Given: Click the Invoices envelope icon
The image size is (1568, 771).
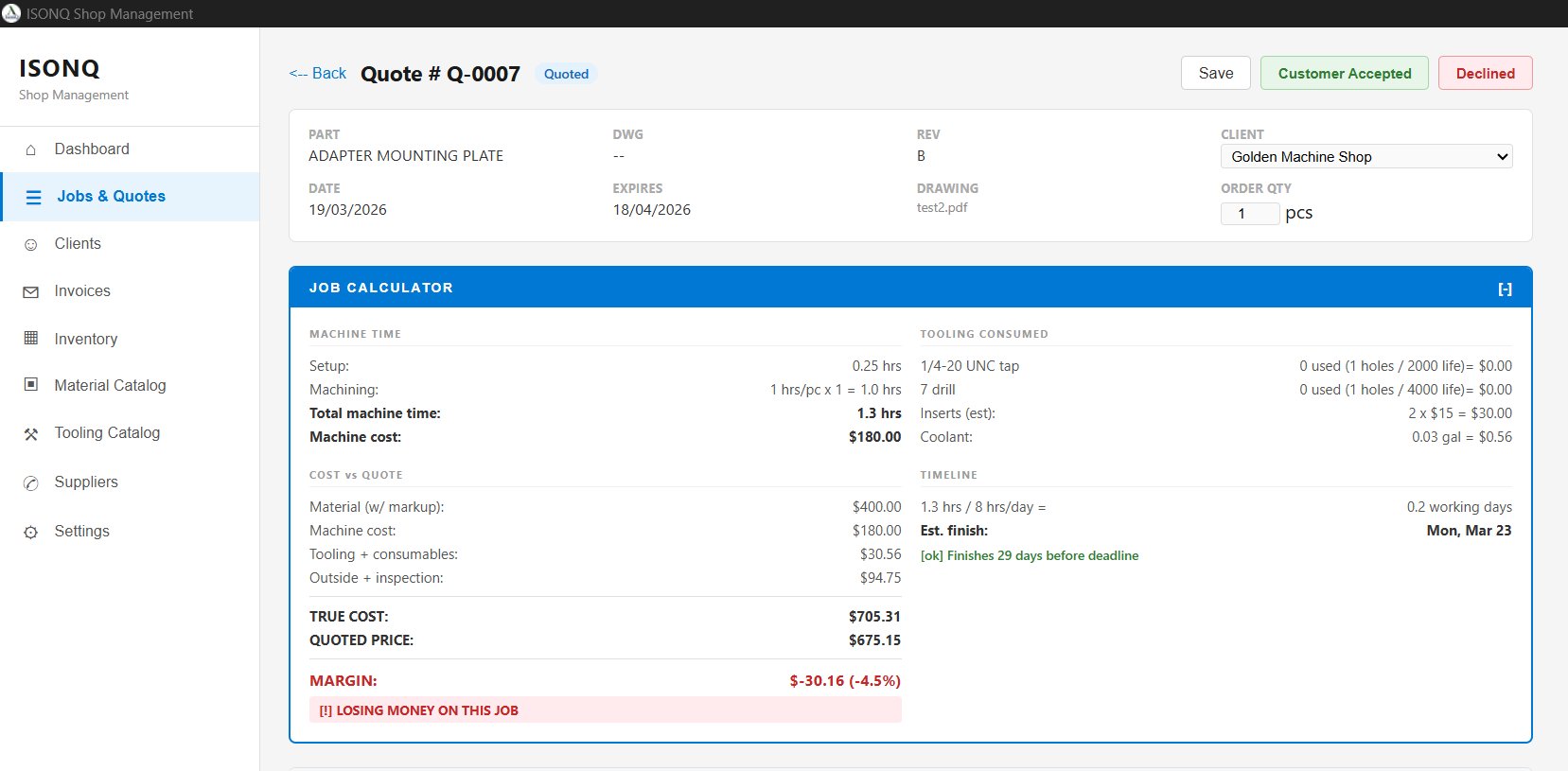Looking at the screenshot, I should tap(31, 292).
